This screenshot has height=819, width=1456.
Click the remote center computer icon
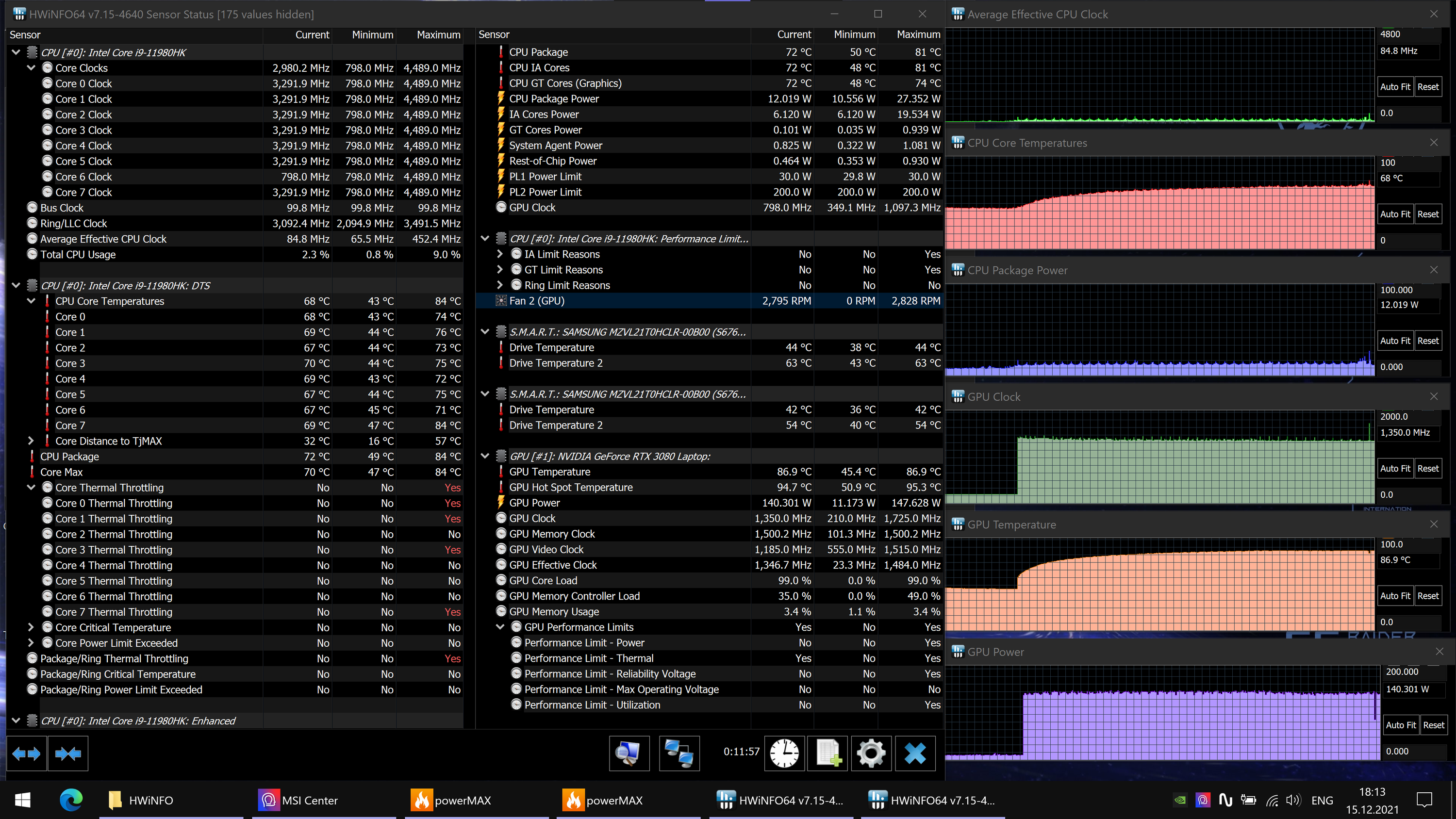pyautogui.click(x=629, y=753)
